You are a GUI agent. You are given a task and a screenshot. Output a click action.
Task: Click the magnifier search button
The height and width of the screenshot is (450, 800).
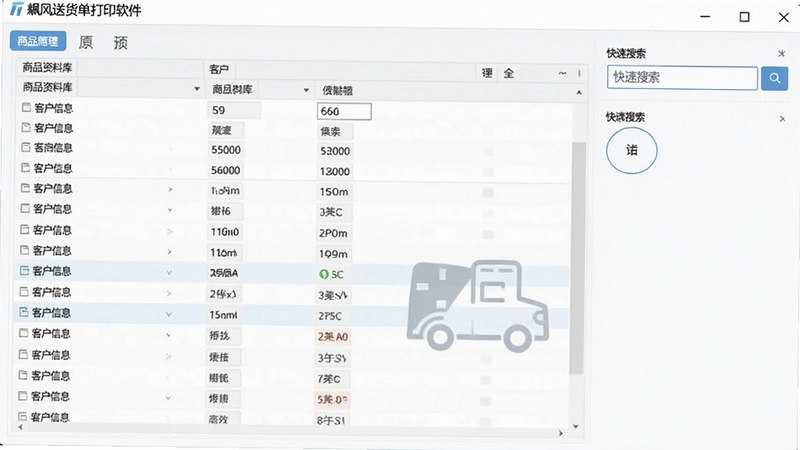pyautogui.click(x=774, y=78)
